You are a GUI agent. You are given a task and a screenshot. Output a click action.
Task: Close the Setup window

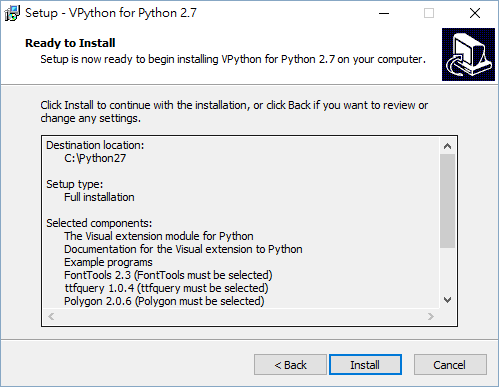coord(475,13)
